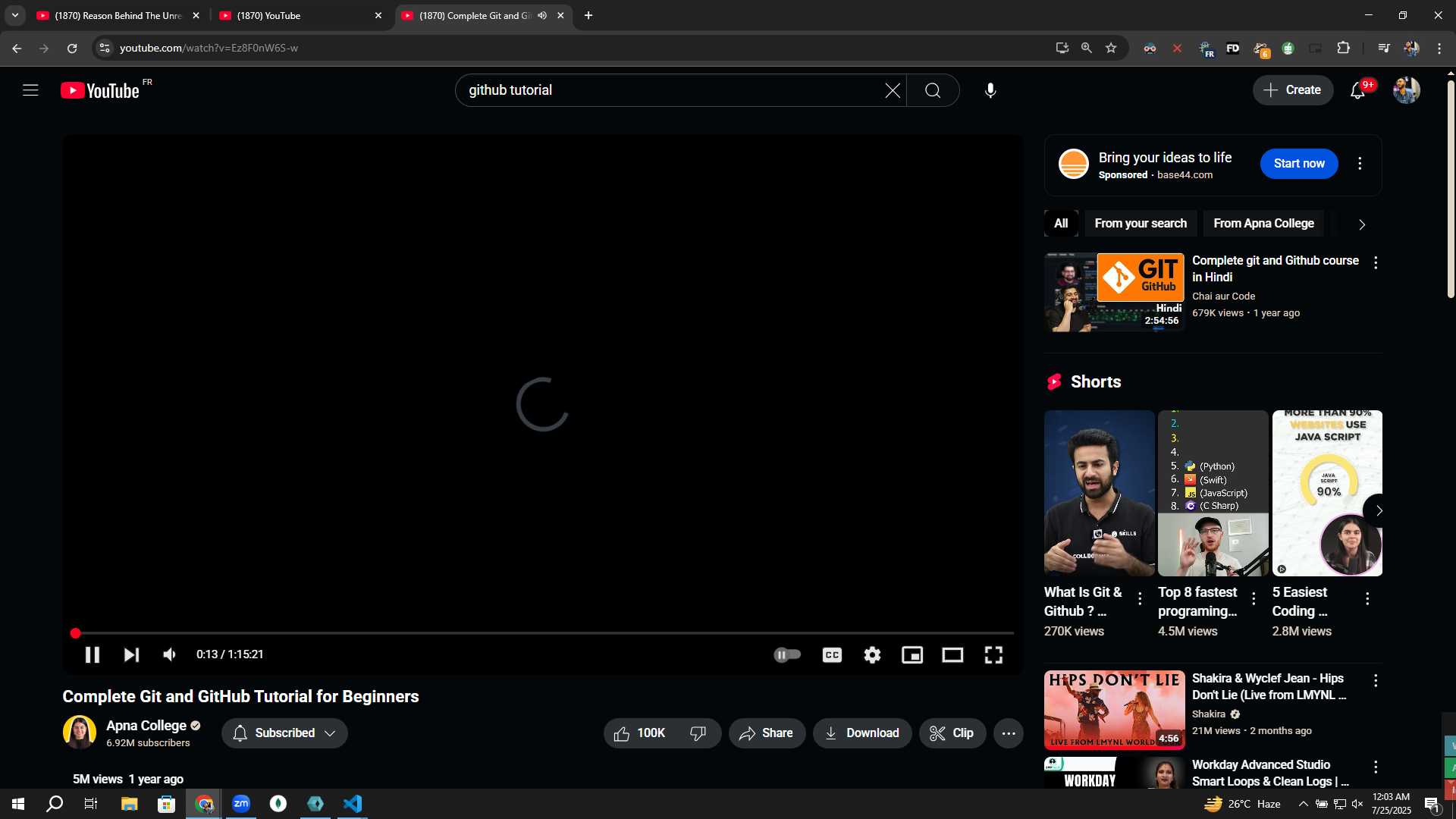This screenshot has height=819, width=1456.
Task: Open Windows Start menu
Action: pos(18,804)
